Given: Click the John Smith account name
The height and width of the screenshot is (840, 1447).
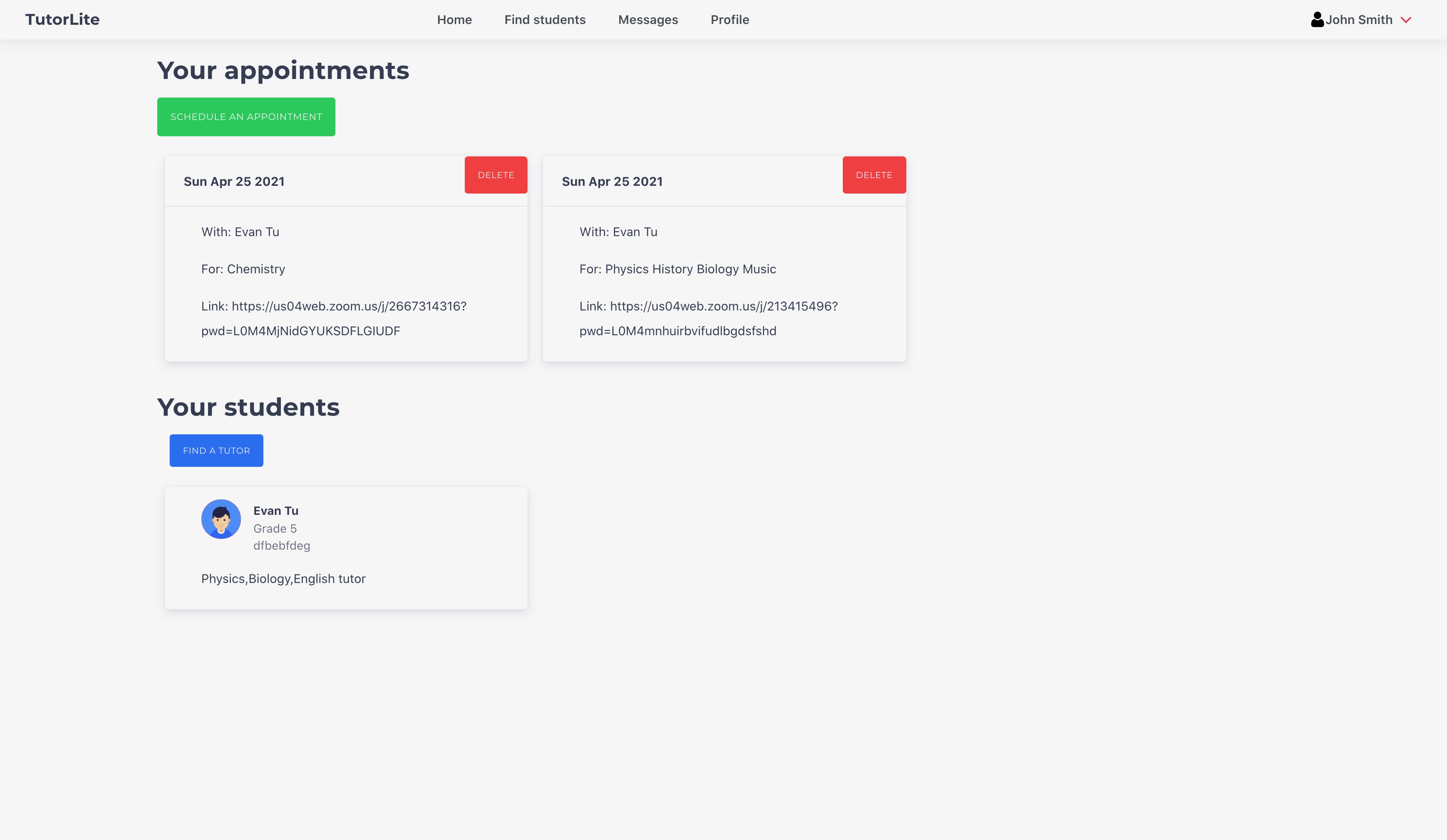Looking at the screenshot, I should (x=1359, y=19).
